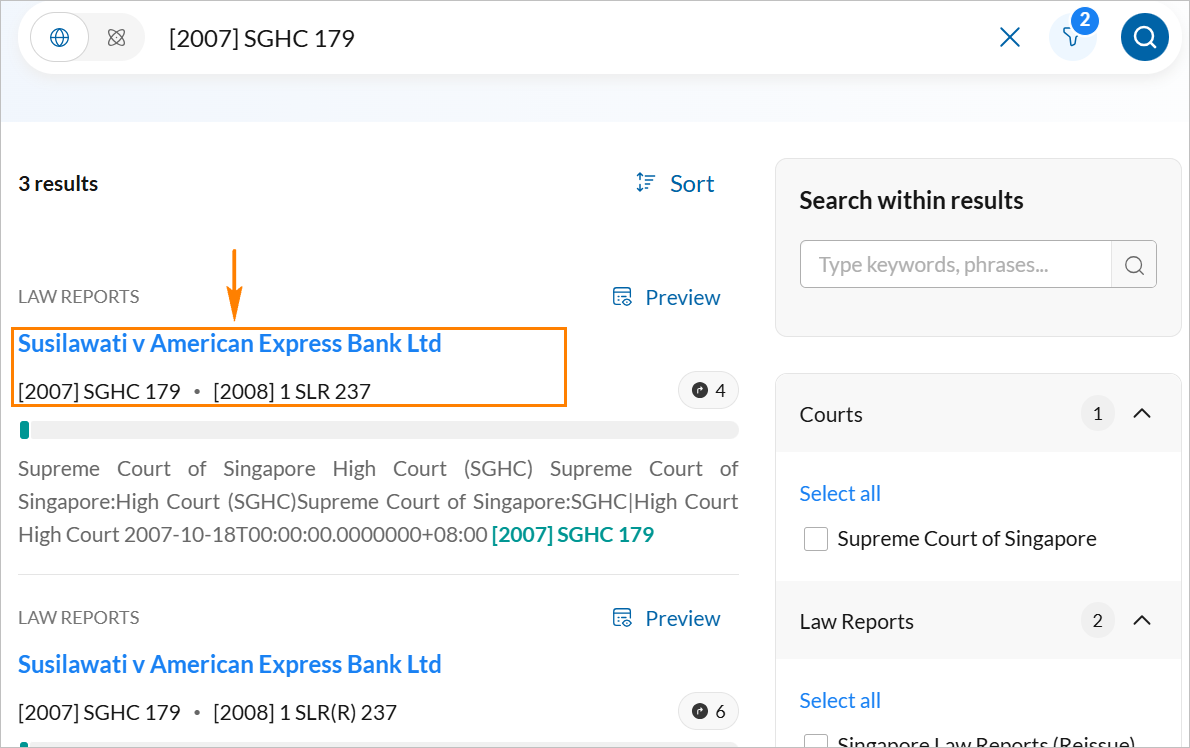Click the blue magnifier search button
This screenshot has width=1190, height=748.
1144,38
